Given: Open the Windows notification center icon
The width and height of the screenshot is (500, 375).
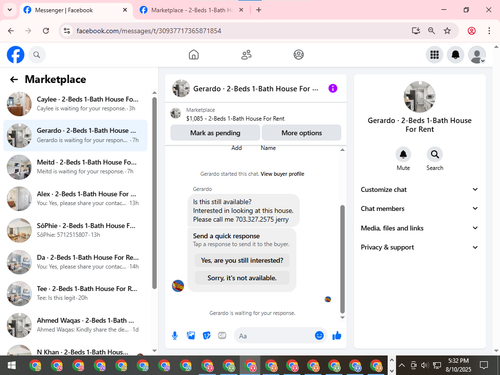Looking at the screenshot, I should [484, 365].
